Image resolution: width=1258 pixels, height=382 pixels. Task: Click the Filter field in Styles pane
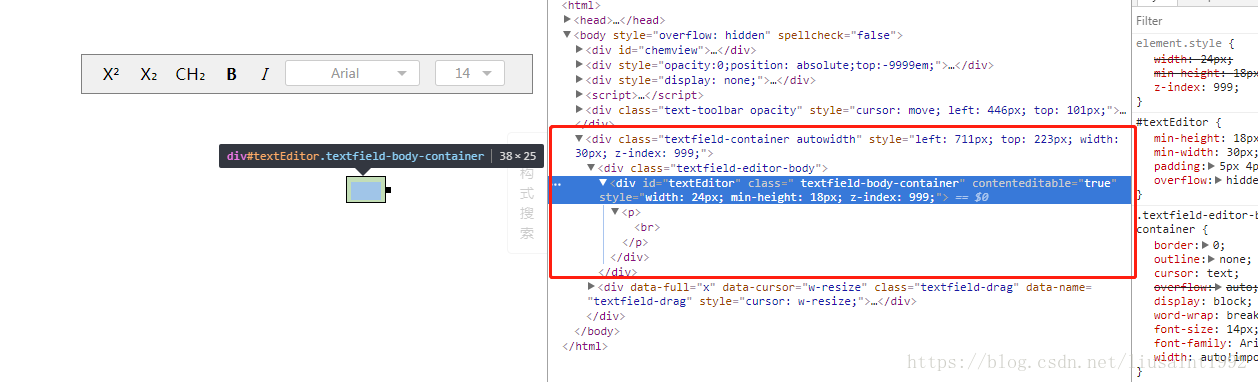pyautogui.click(x=1195, y=20)
